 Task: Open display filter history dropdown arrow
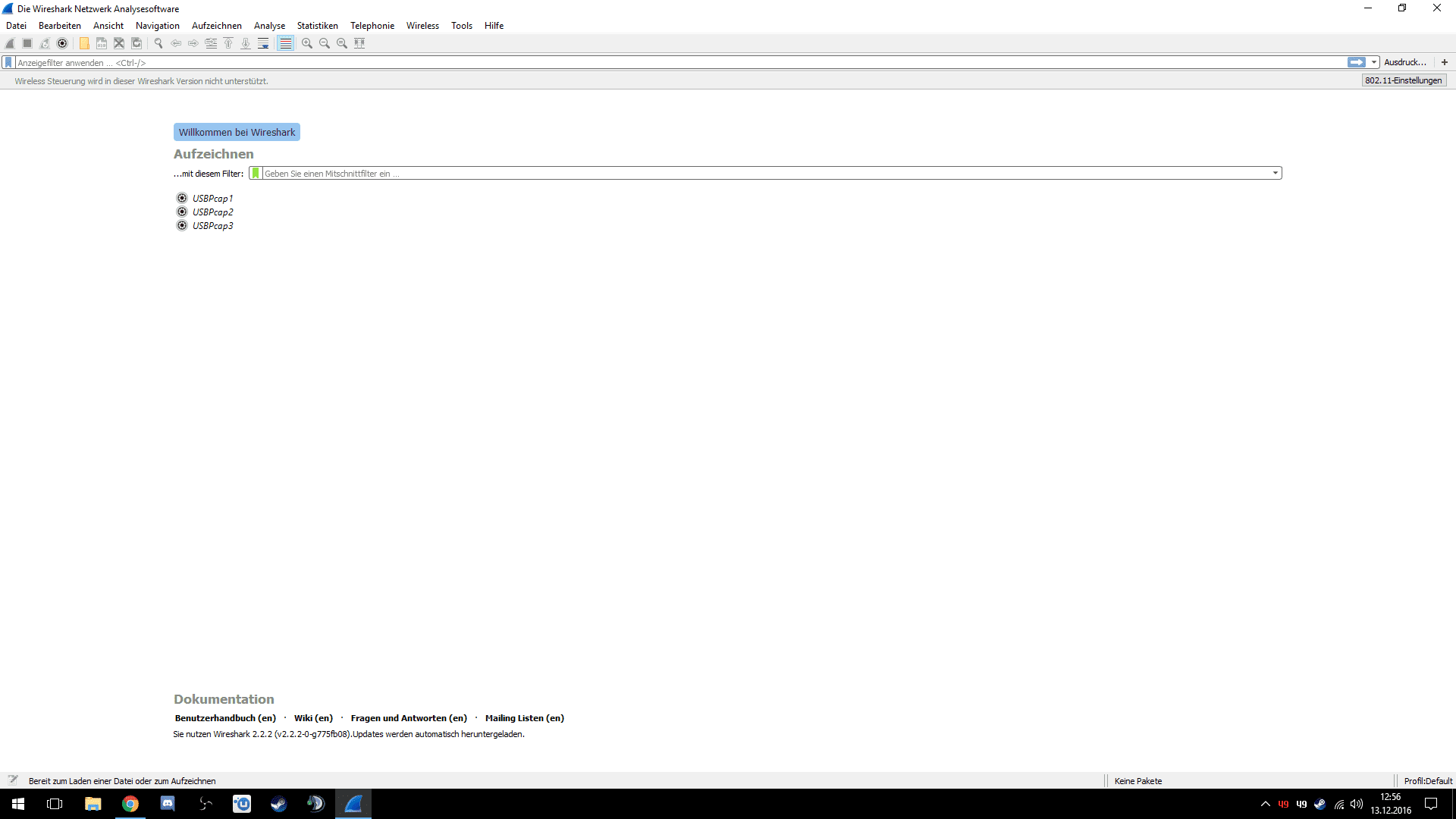(1374, 62)
